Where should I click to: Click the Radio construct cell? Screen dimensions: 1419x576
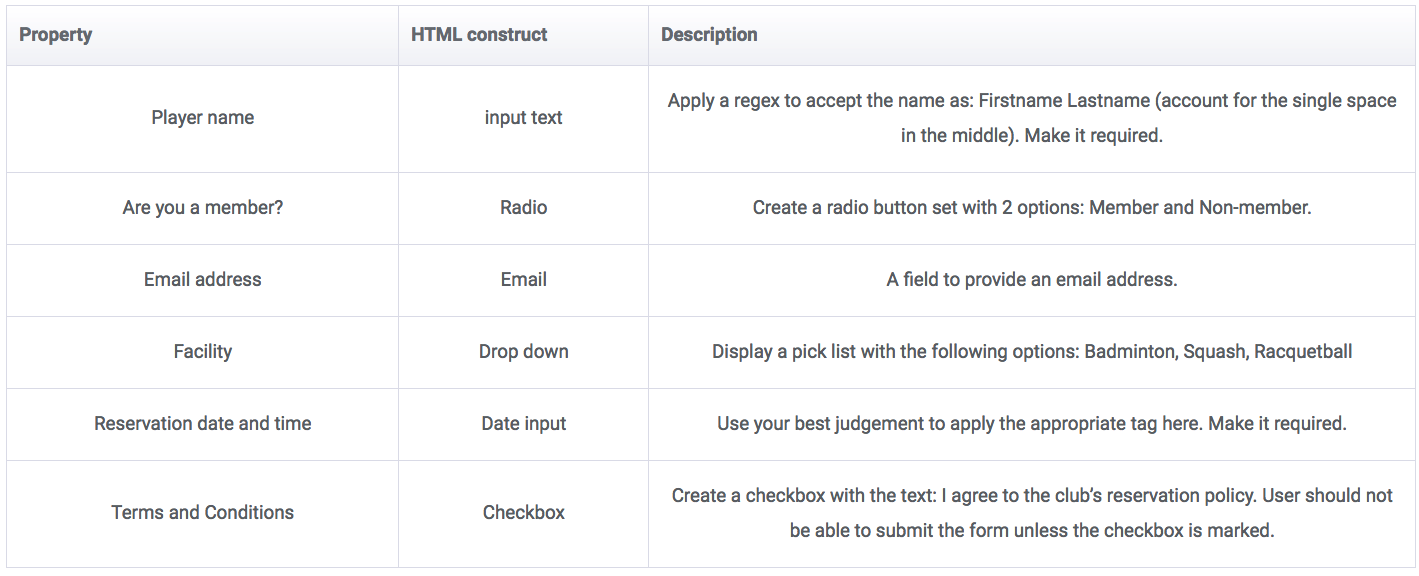523,208
